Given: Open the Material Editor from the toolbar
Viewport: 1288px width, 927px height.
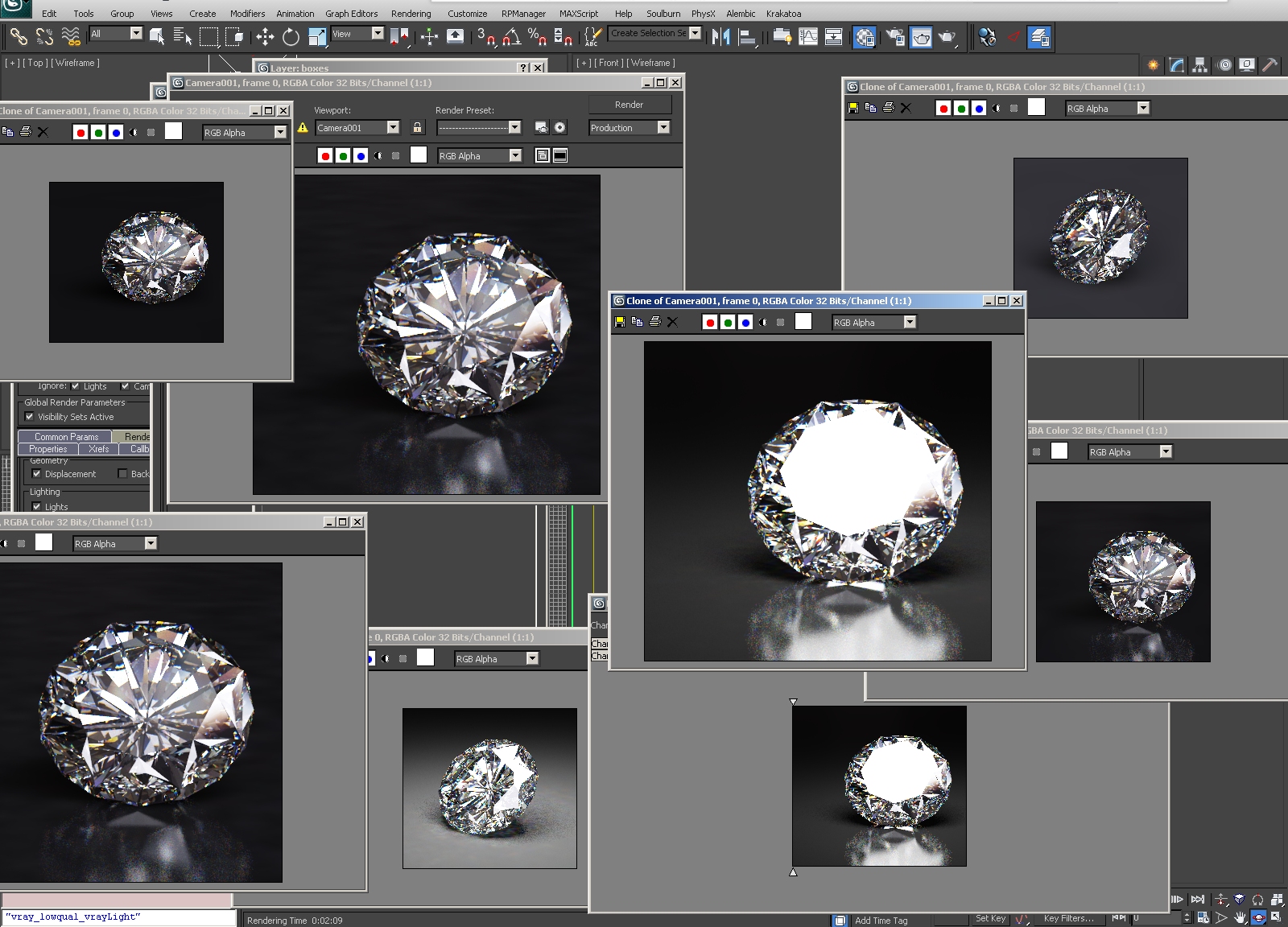Looking at the screenshot, I should [x=865, y=37].
